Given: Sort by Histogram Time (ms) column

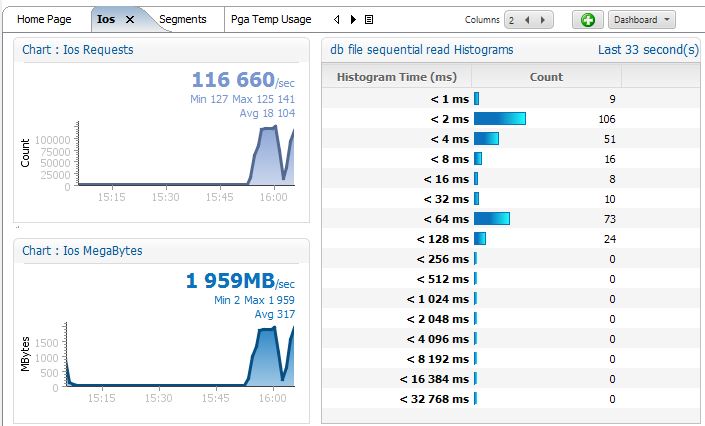Looking at the screenshot, I should click(397, 77).
